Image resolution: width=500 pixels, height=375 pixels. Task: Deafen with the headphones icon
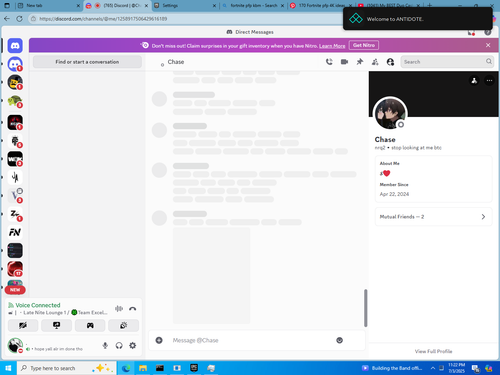pos(119,346)
